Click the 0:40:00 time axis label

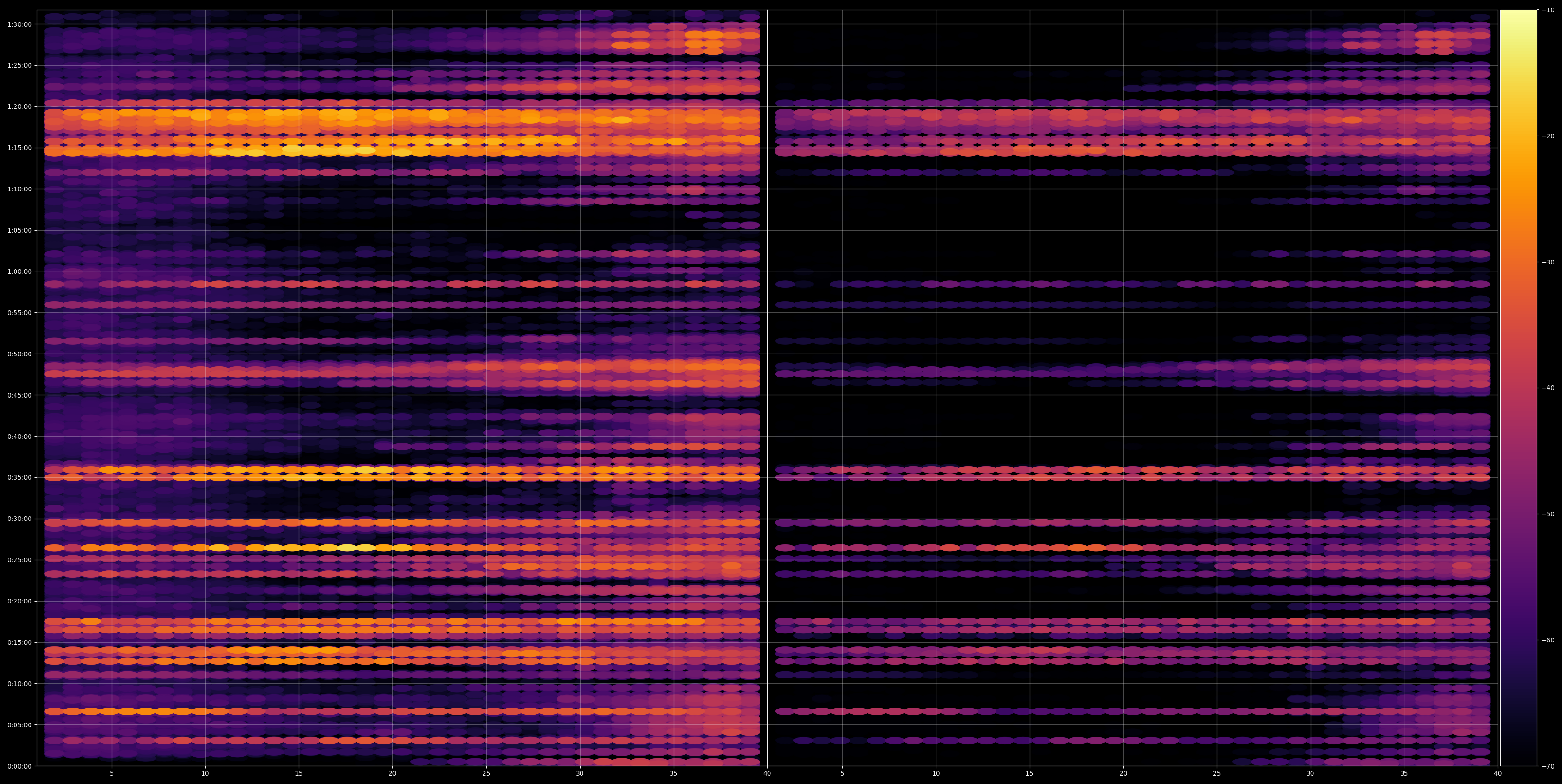click(19, 437)
